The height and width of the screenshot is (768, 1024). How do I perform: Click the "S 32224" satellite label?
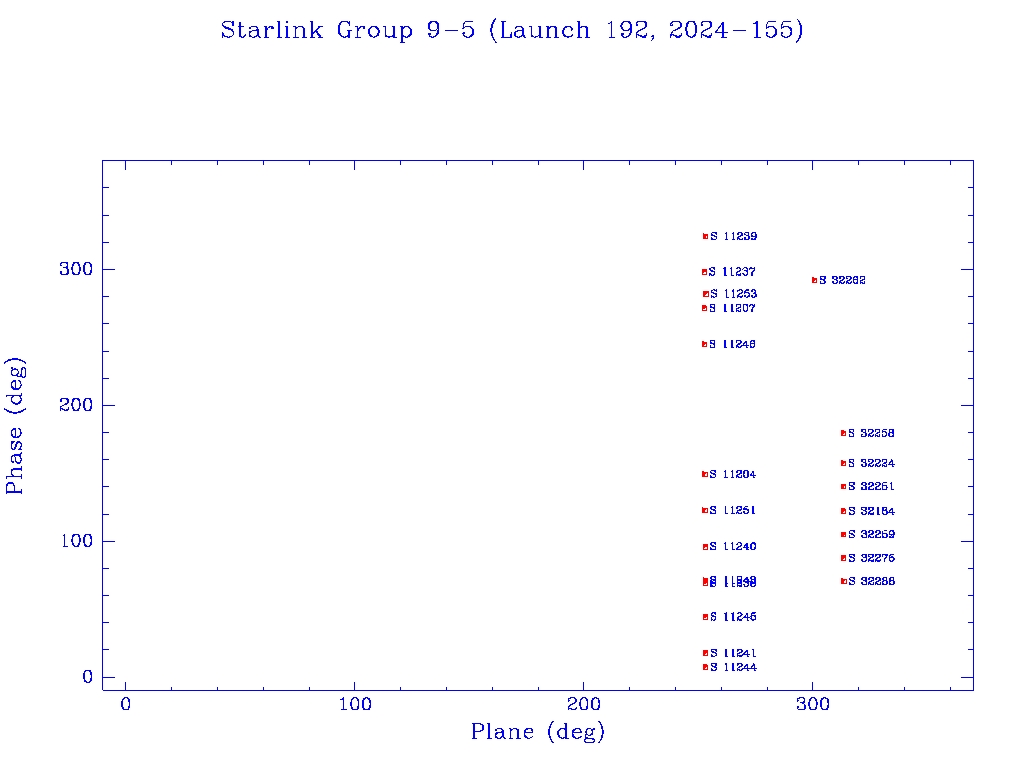point(871,464)
